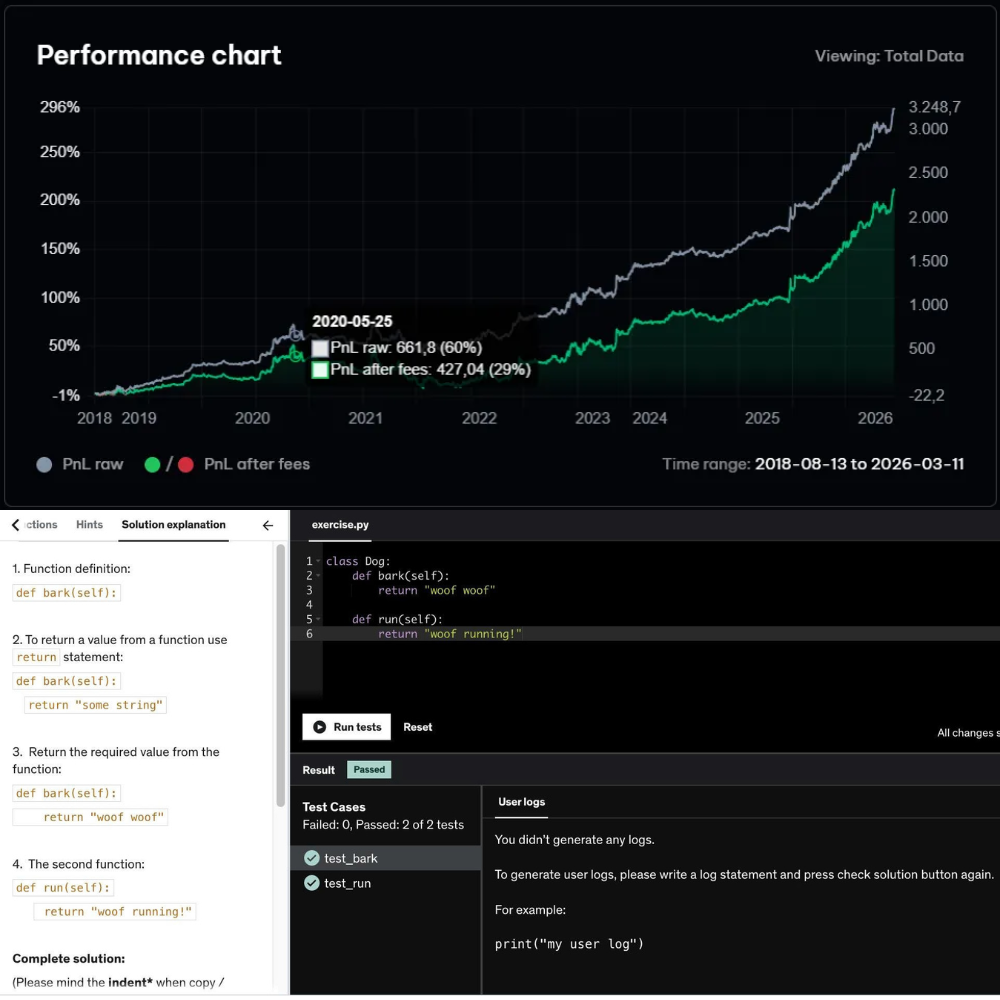Click the Viewing: Total Data label

pos(889,56)
